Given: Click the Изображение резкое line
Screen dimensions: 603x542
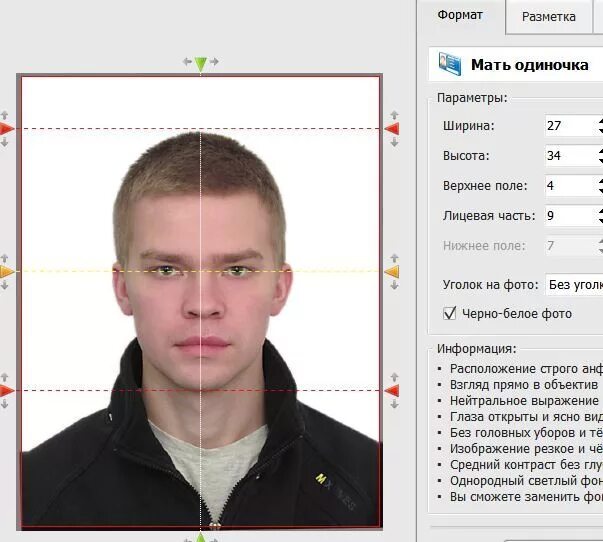Looking at the screenshot, I should coord(526,449).
